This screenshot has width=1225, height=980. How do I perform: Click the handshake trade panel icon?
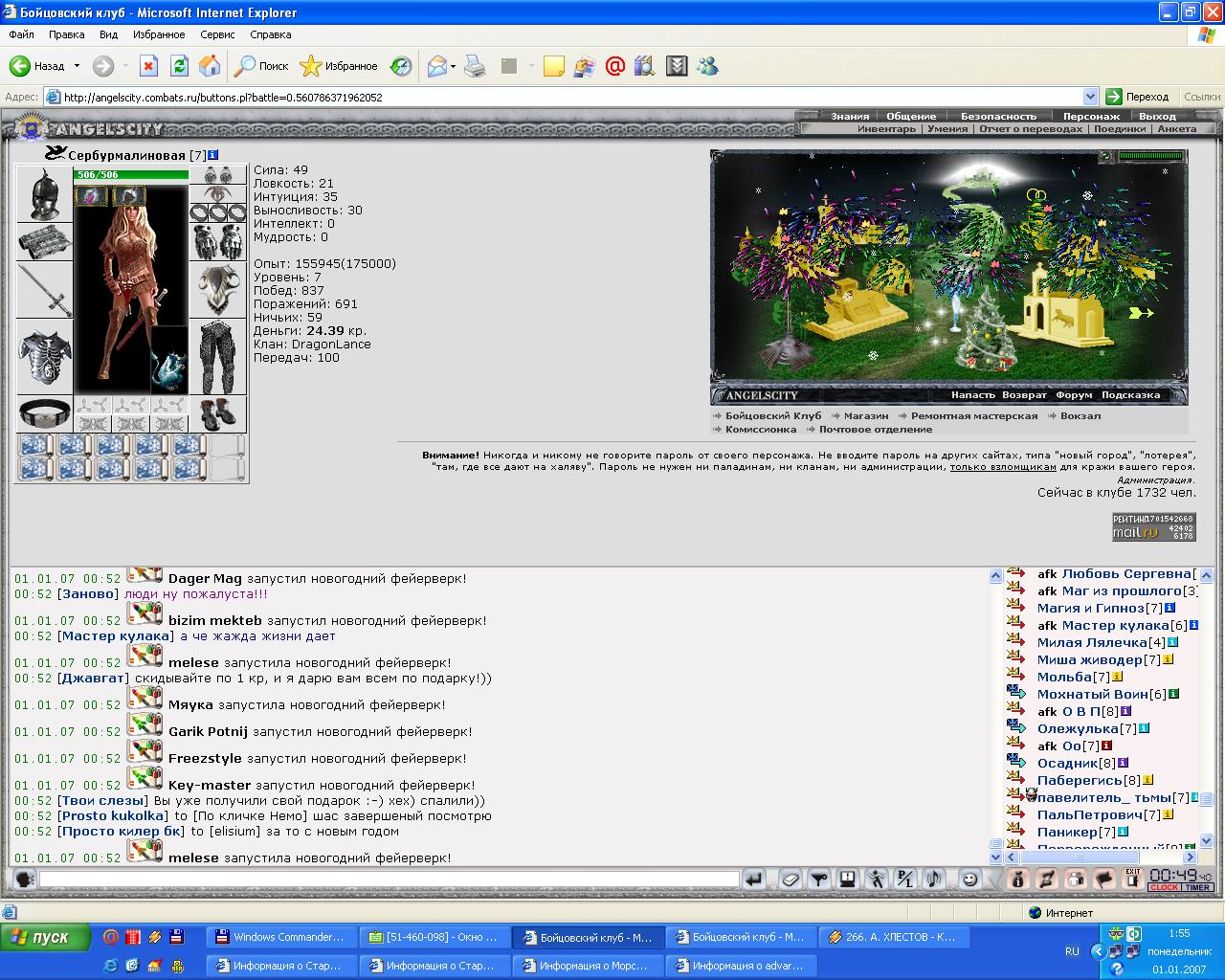click(1047, 879)
